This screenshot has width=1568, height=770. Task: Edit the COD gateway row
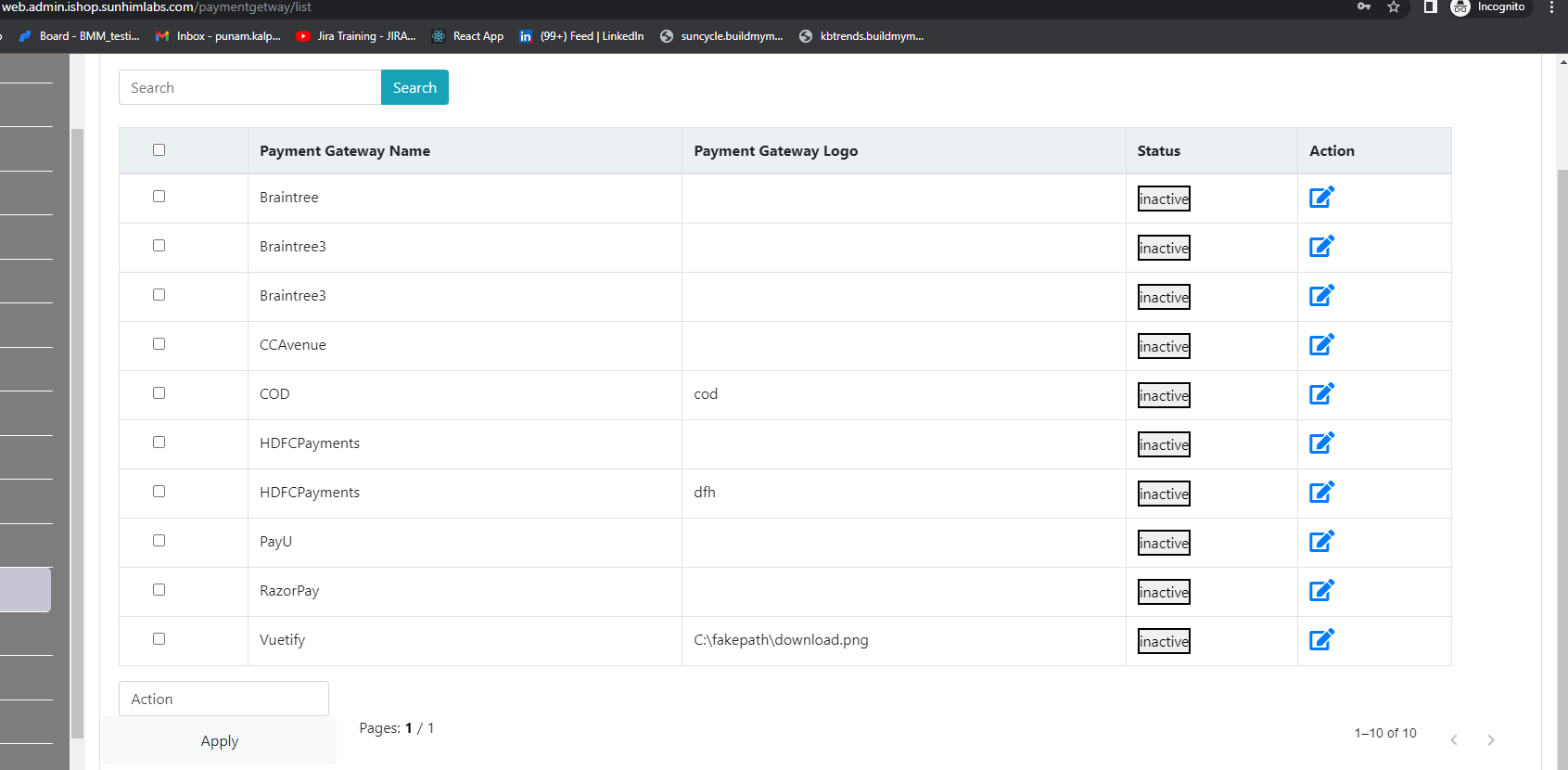[1321, 394]
